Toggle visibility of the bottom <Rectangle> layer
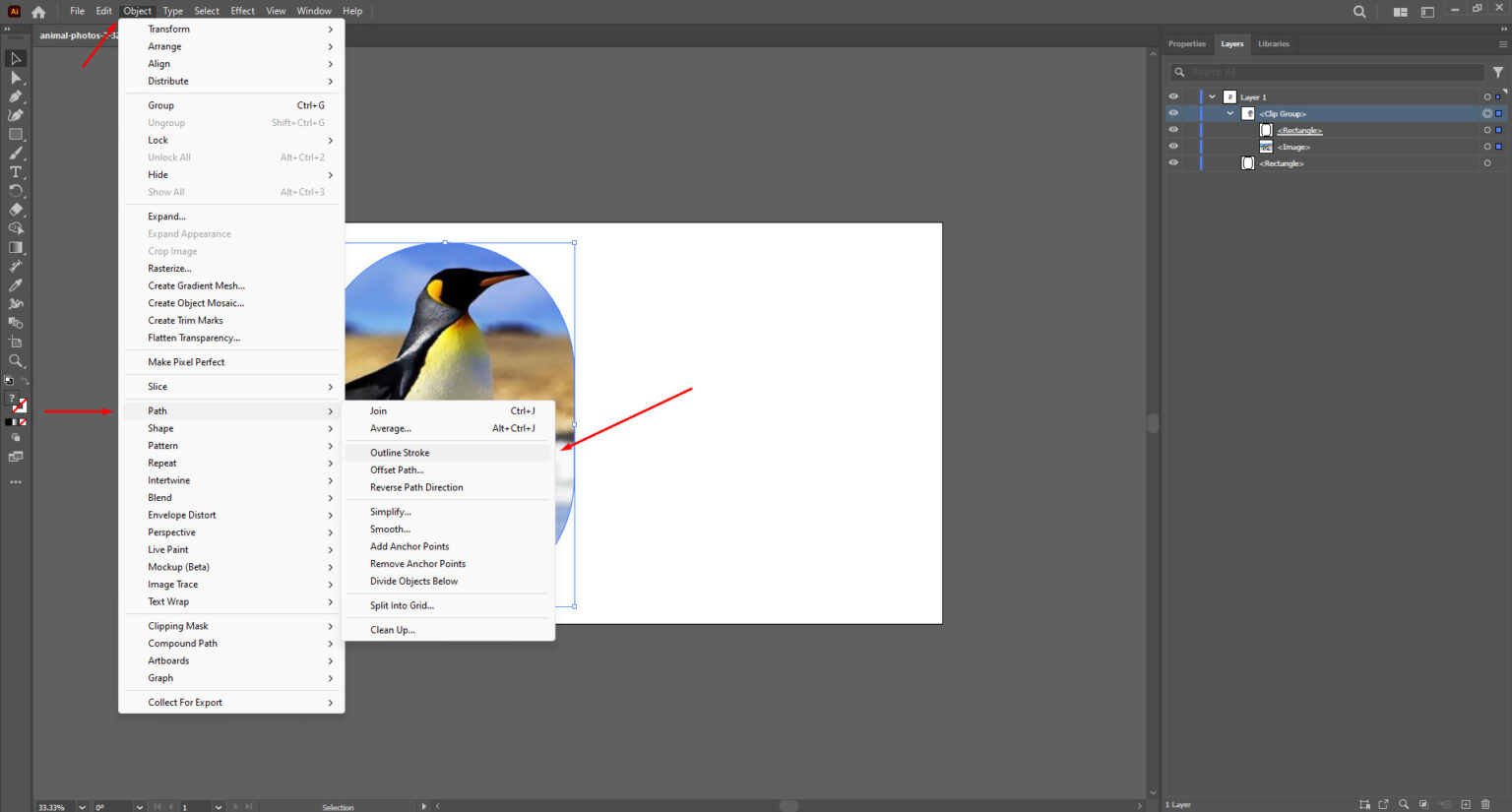1512x812 pixels. 1172,162
